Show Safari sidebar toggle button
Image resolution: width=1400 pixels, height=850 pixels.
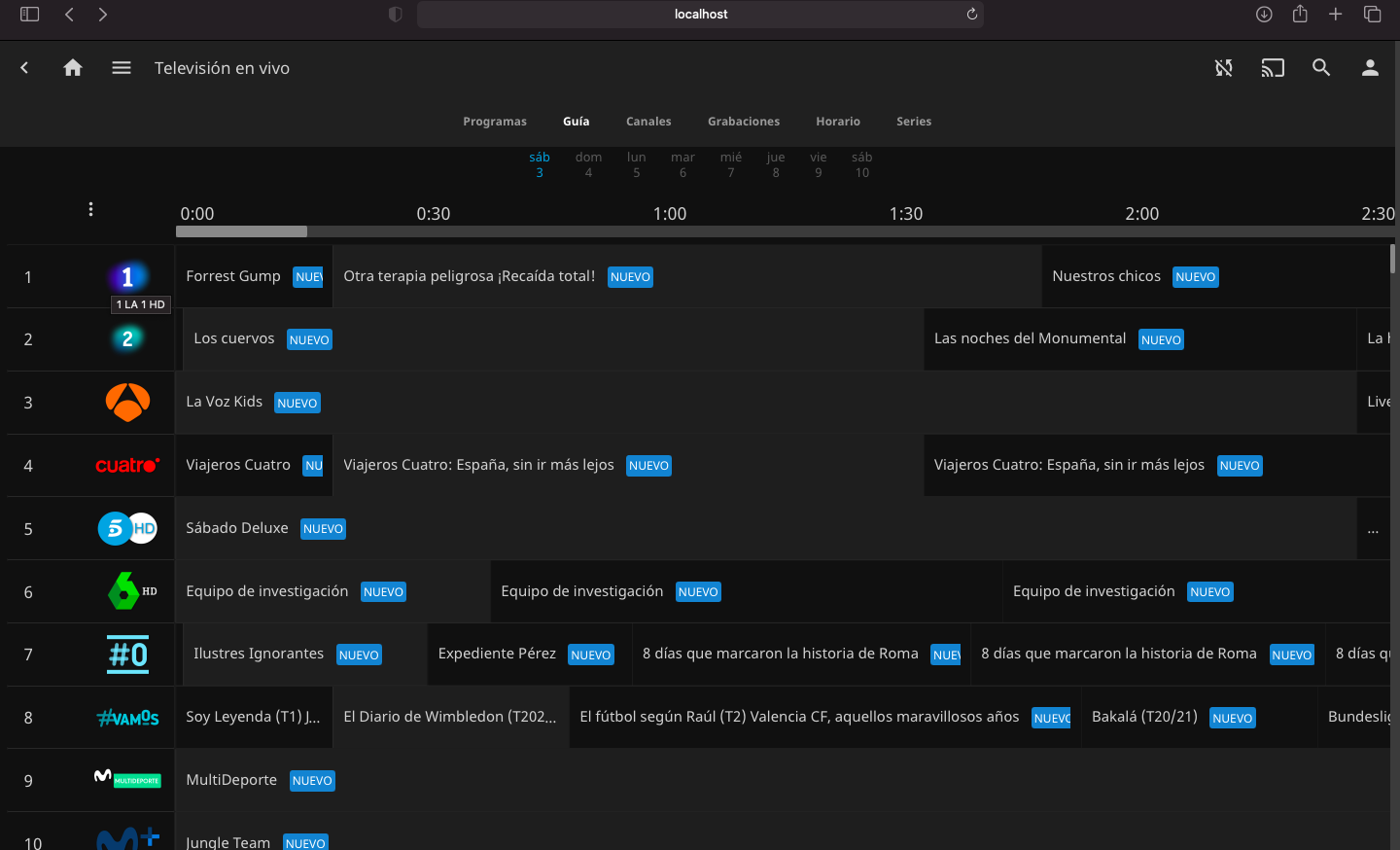point(30,14)
